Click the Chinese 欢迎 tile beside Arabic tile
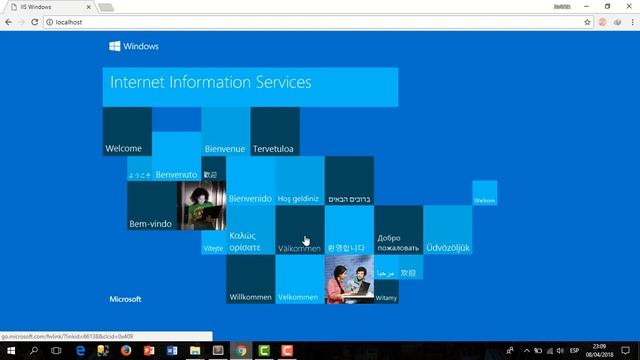 pos(411,267)
